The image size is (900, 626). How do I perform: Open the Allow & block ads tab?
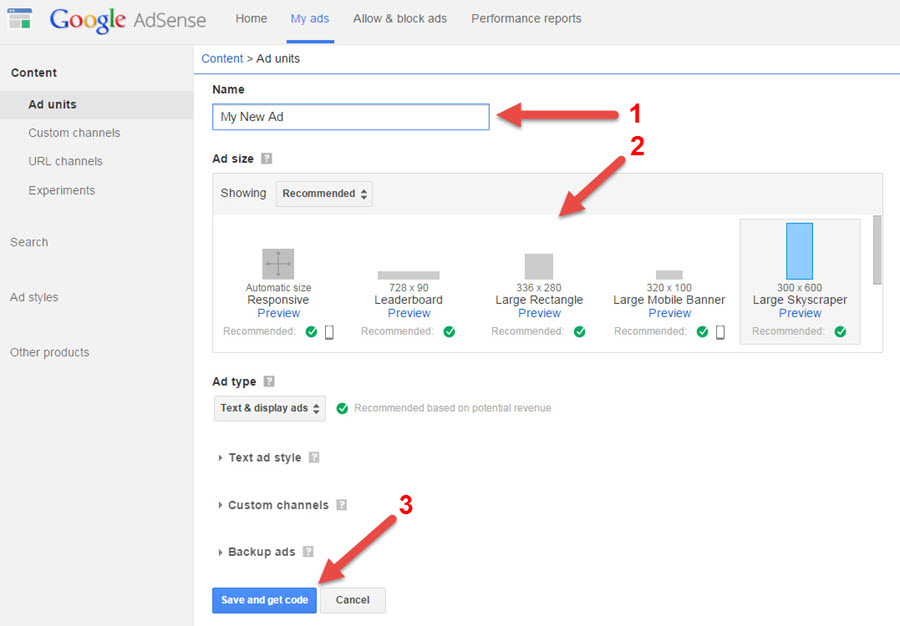[400, 18]
